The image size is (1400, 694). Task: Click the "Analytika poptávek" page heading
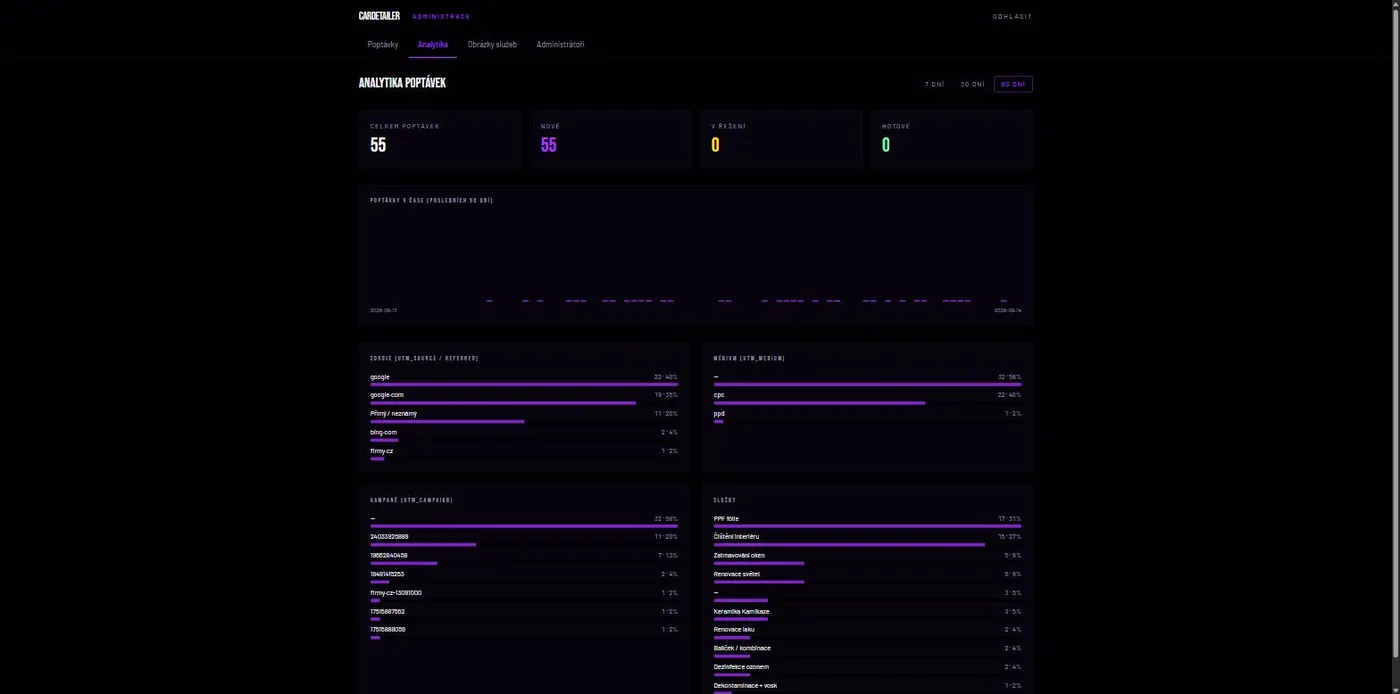(x=402, y=83)
